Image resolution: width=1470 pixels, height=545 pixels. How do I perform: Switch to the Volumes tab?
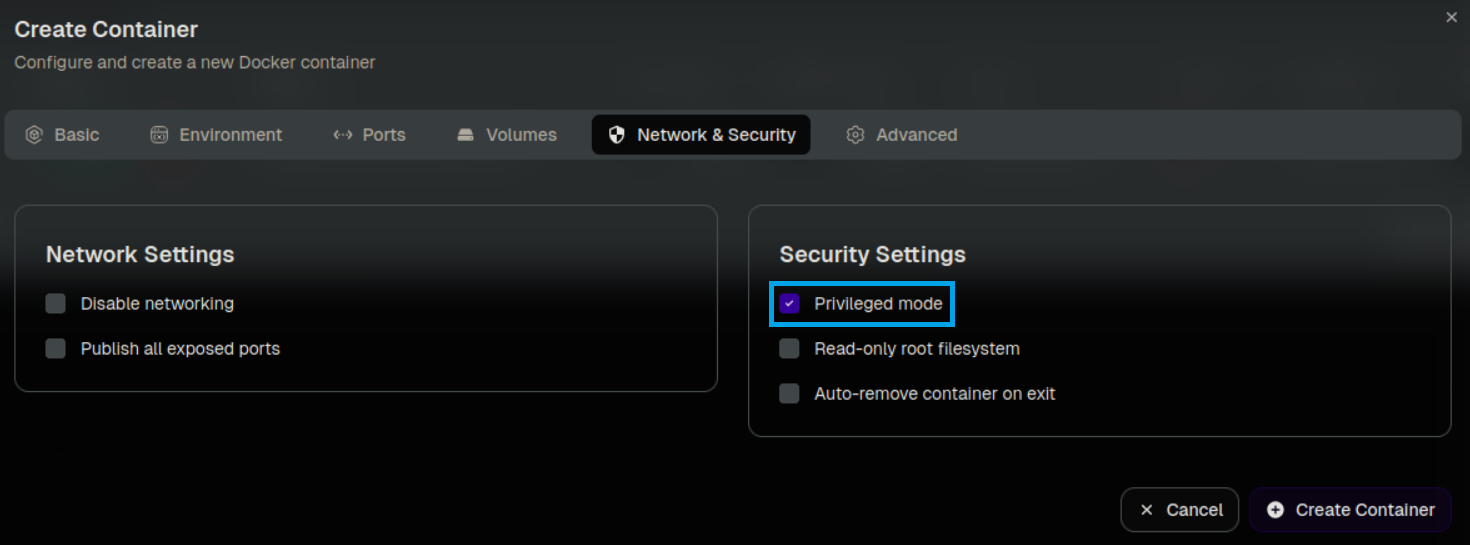tap(521, 135)
